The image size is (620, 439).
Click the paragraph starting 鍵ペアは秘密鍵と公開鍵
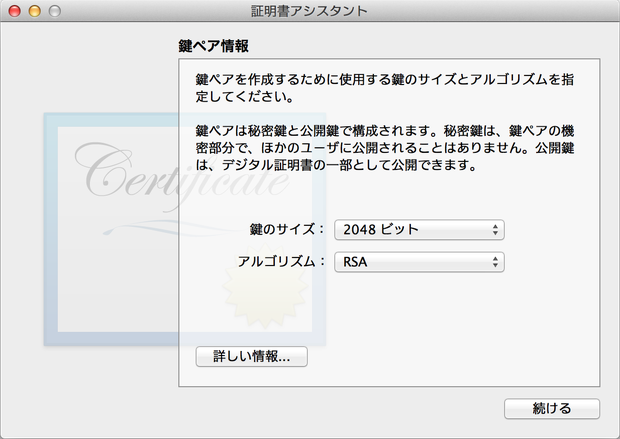(x=384, y=148)
